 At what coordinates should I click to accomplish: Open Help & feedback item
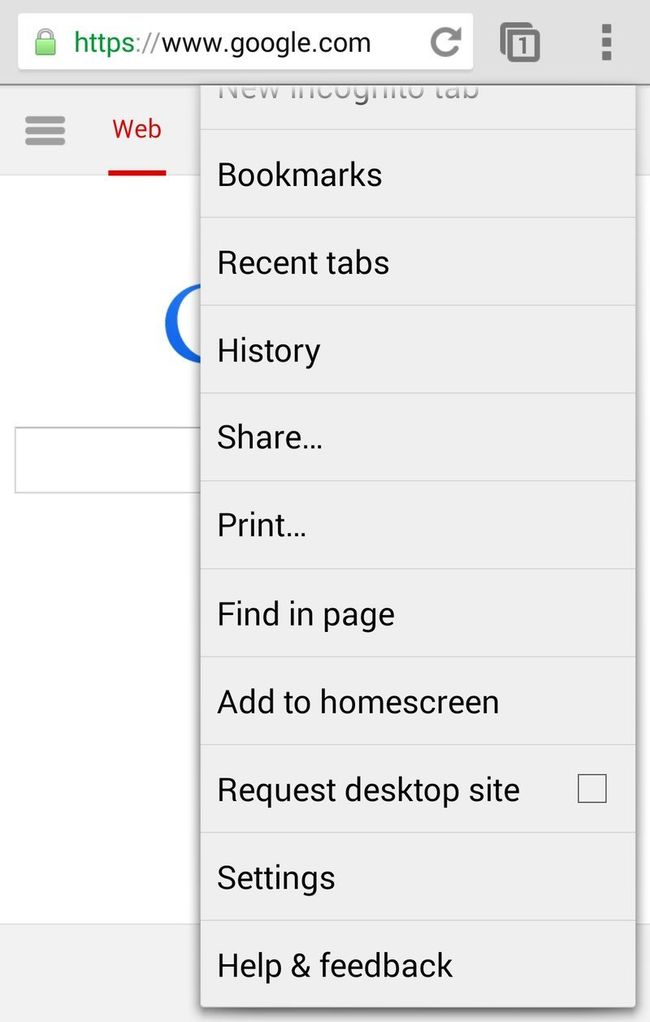coord(335,966)
